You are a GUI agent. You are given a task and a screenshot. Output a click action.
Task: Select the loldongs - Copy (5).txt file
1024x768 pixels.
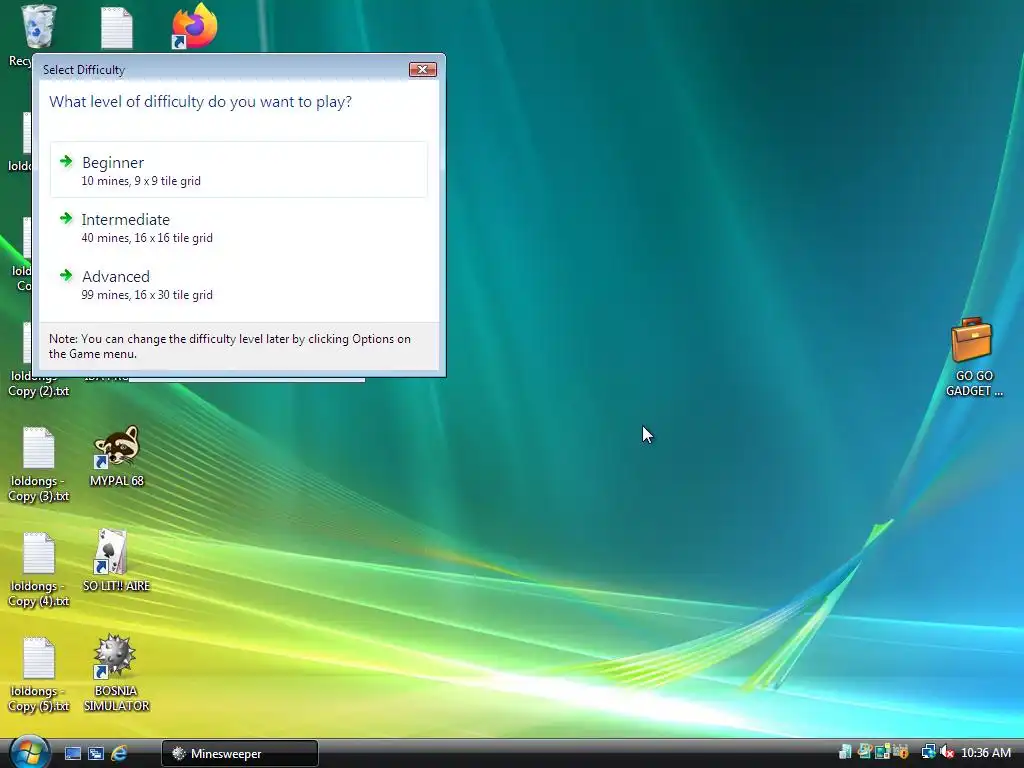(x=38, y=675)
